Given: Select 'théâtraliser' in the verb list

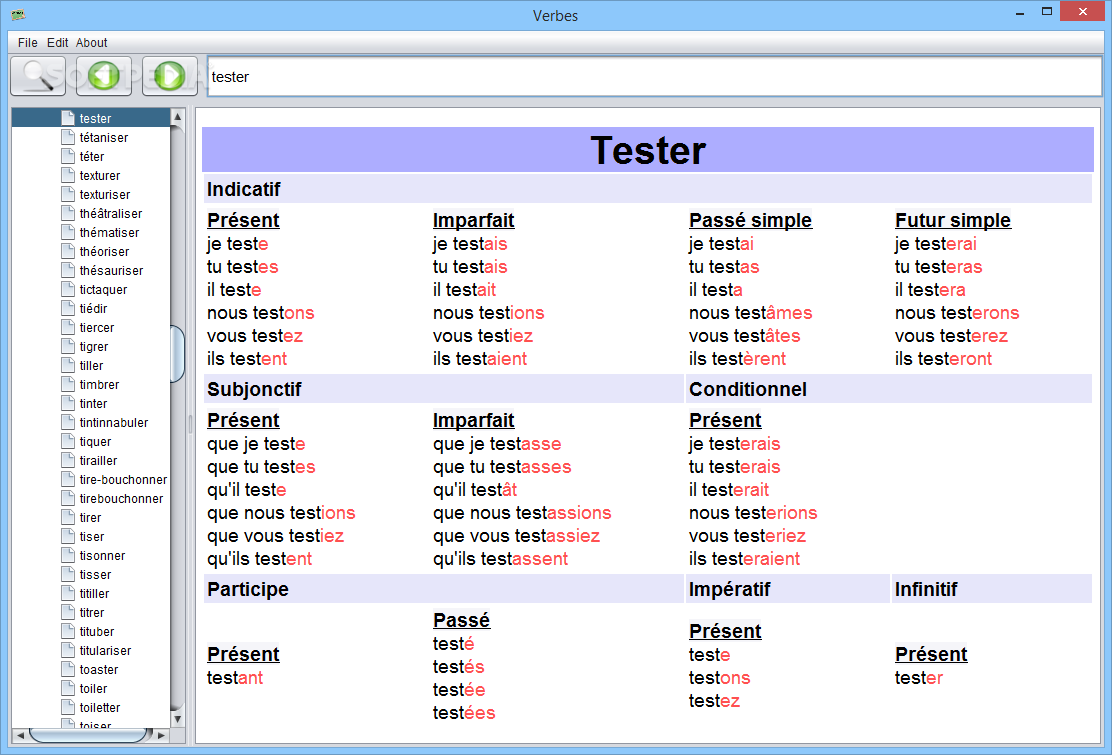Looking at the screenshot, I should [x=111, y=213].
